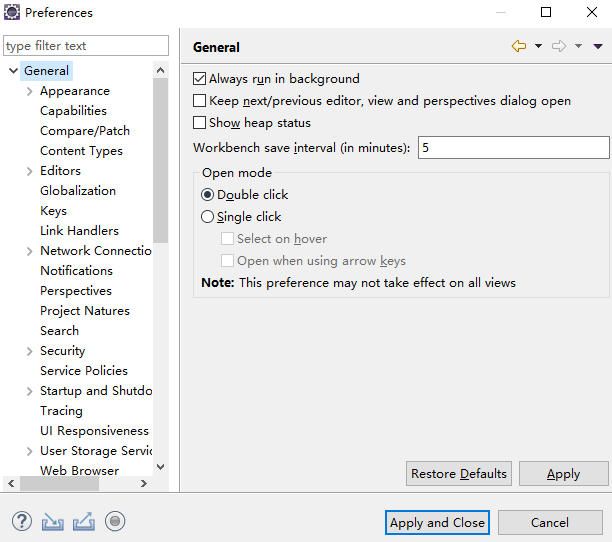
Task: Expand the Startup and Shutdown node
Action: [30, 391]
